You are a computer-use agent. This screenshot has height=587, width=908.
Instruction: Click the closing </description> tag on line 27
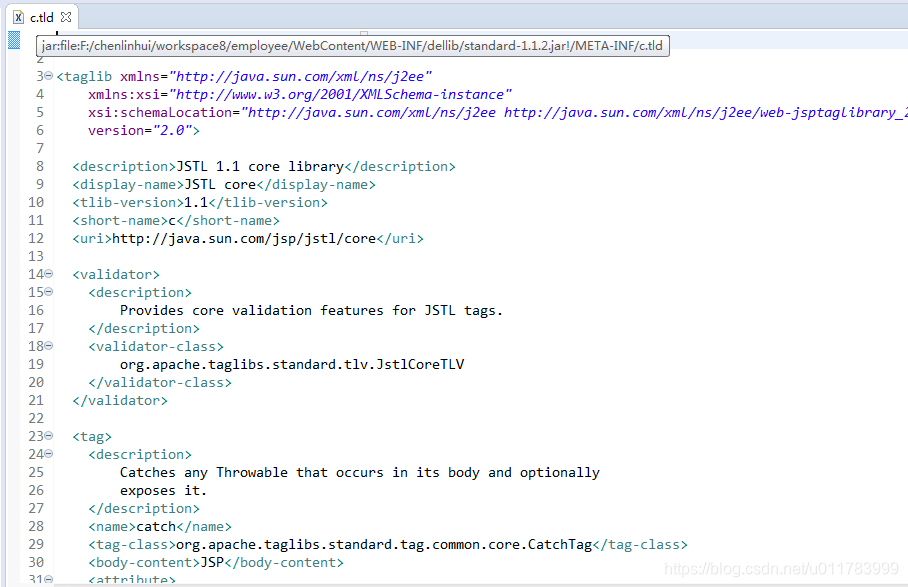144,508
